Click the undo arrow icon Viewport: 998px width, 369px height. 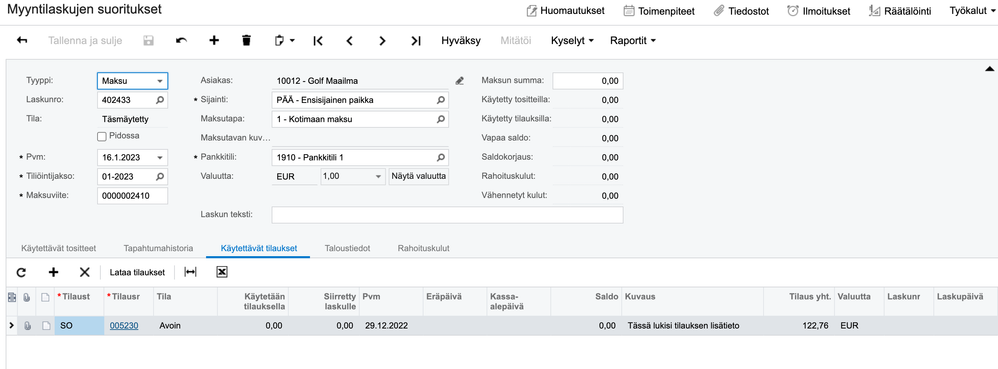(x=181, y=41)
